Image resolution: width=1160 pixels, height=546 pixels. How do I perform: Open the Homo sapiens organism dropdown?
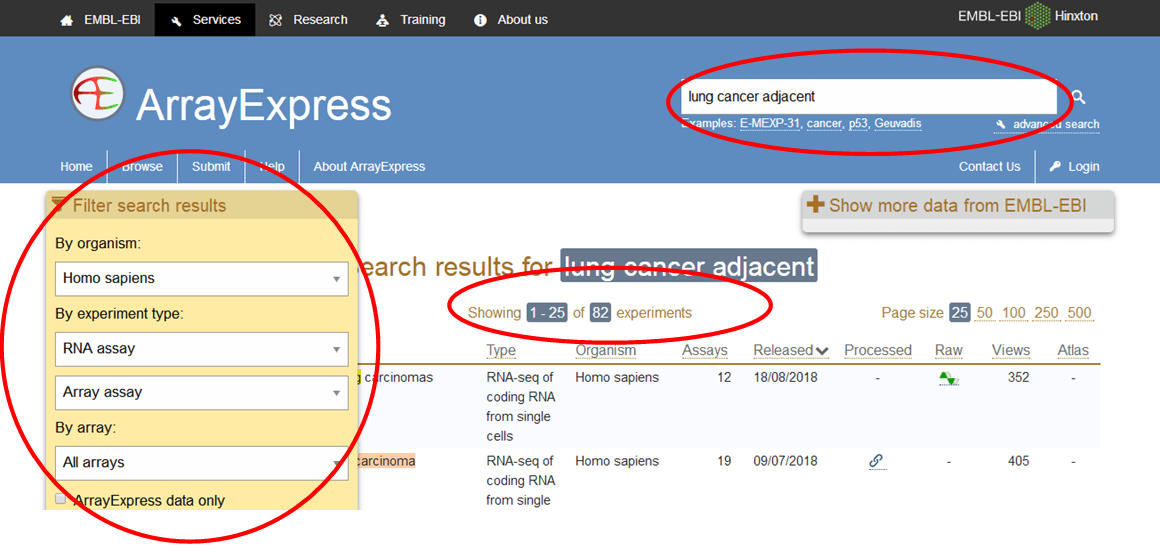[x=202, y=278]
